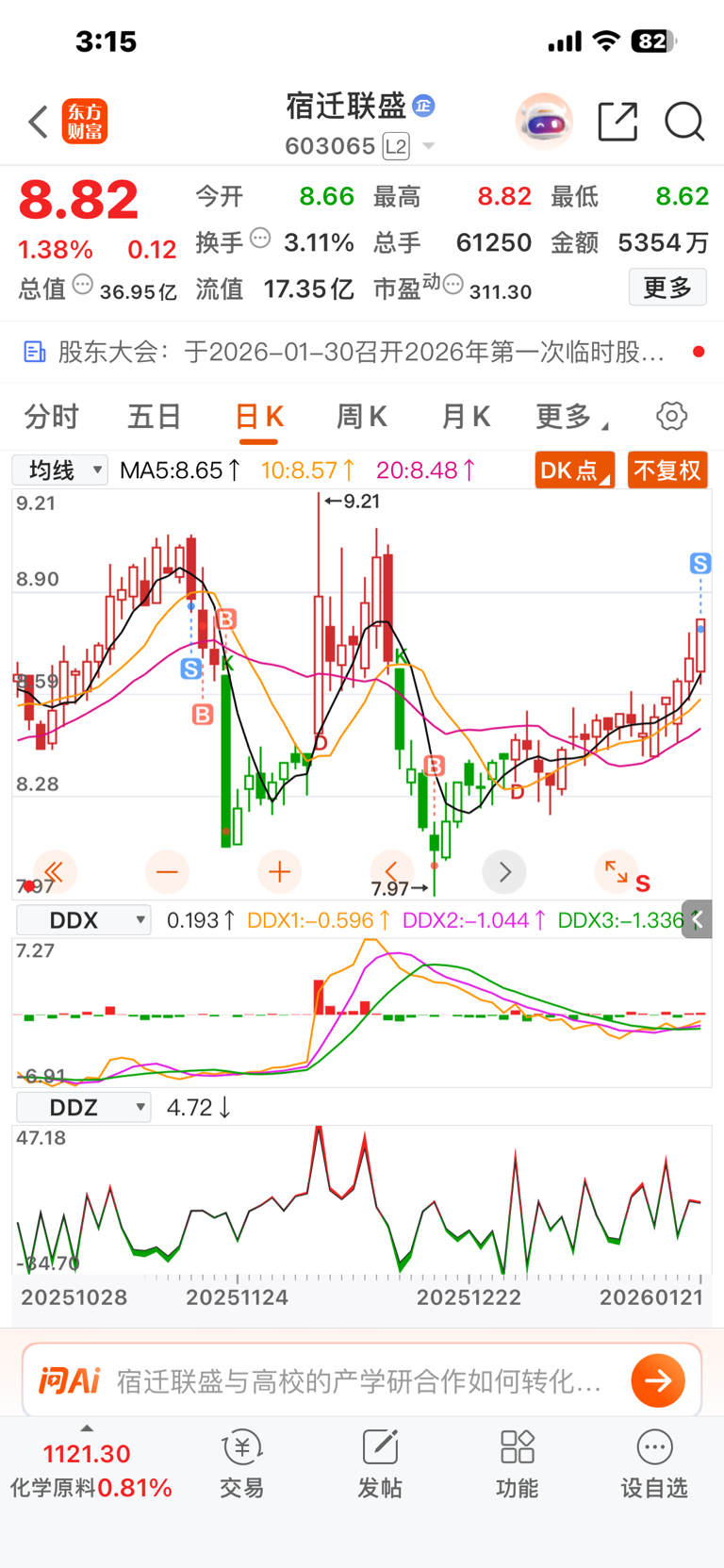Tap the 20:8.48 moving average label
Image resolution: width=724 pixels, height=1568 pixels.
point(426,470)
